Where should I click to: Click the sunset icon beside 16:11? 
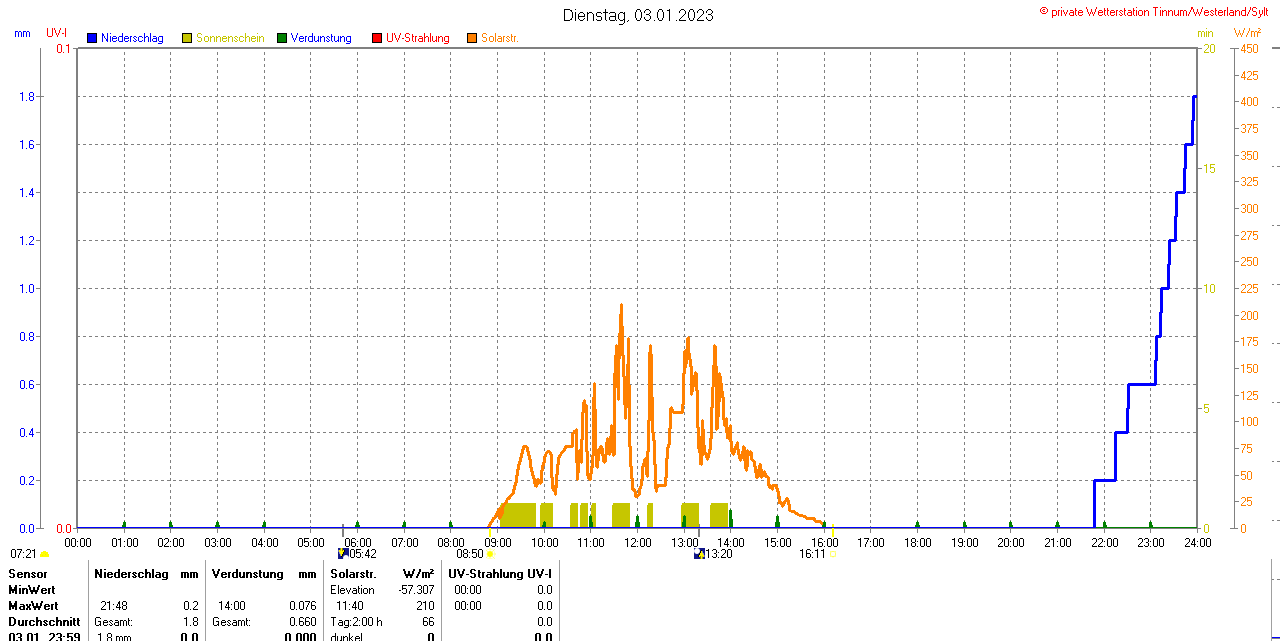(x=832, y=554)
